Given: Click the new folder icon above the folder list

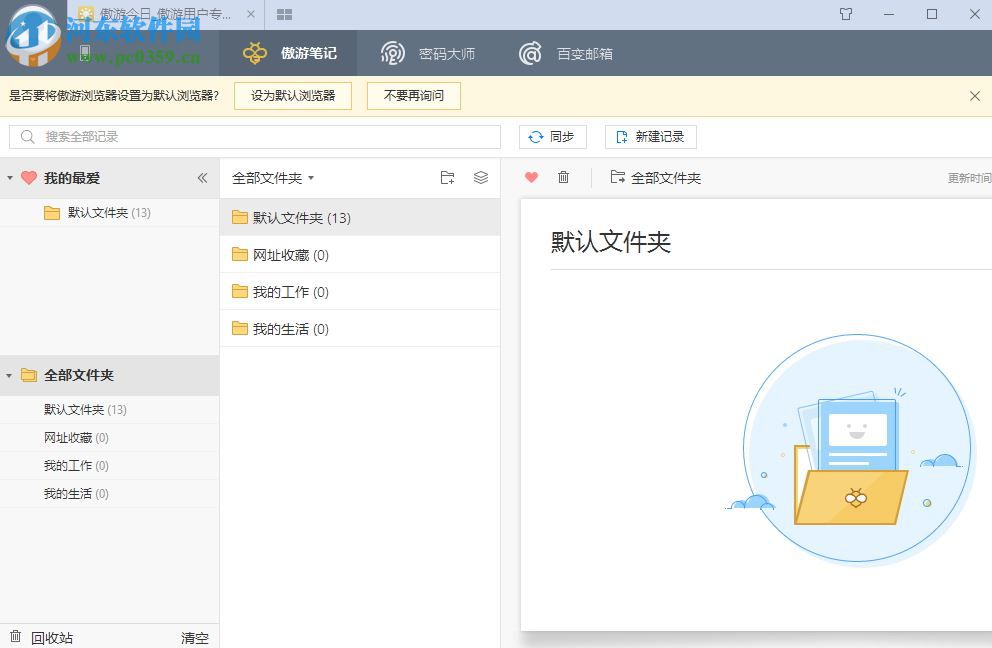Looking at the screenshot, I should 447,177.
